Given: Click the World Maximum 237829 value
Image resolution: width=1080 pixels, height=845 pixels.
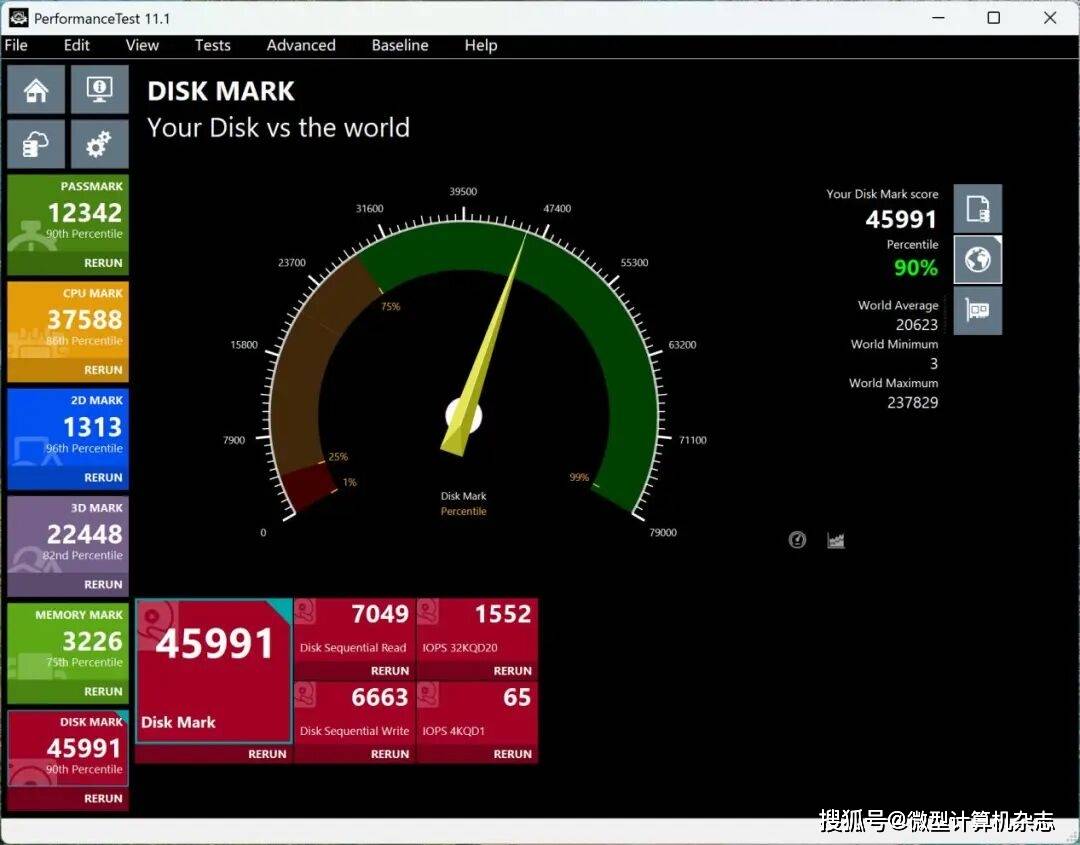Looking at the screenshot, I should (x=913, y=402).
